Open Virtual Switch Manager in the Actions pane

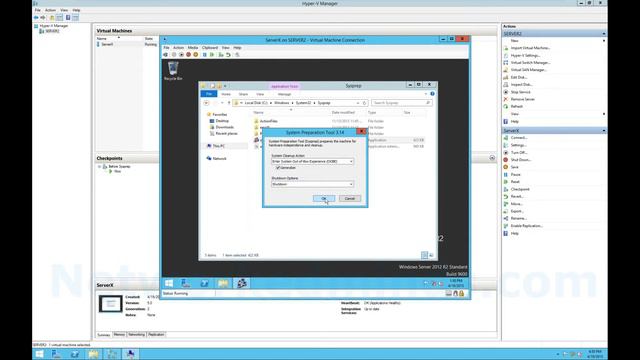(x=530, y=63)
